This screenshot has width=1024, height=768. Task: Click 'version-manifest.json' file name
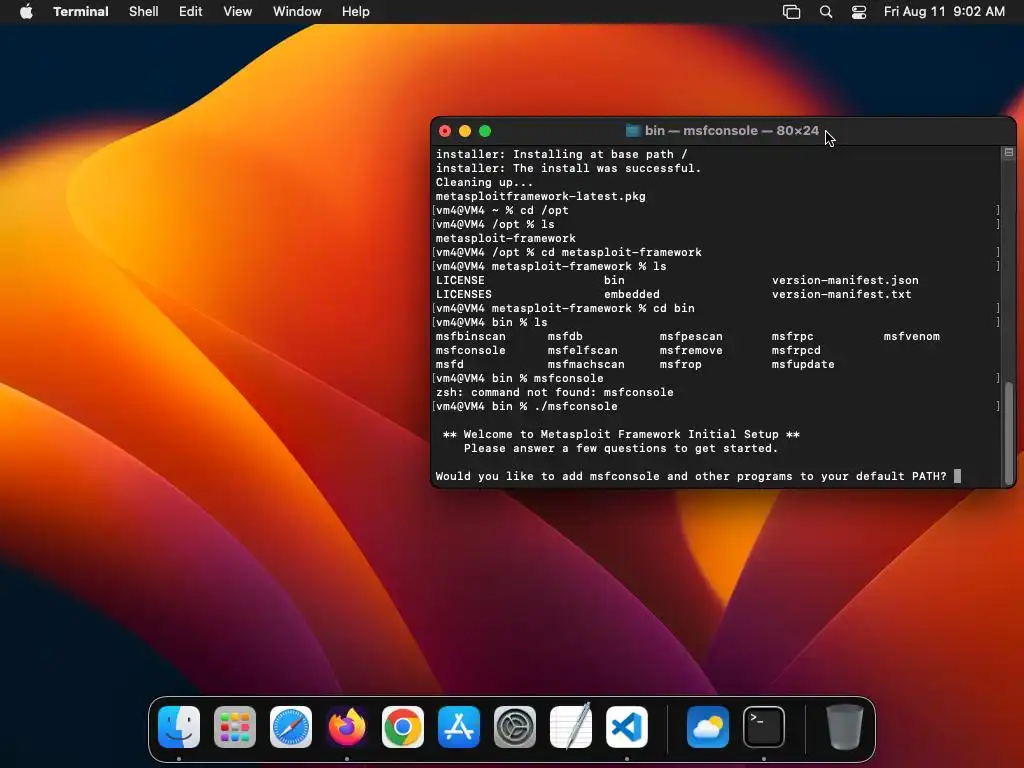(845, 280)
